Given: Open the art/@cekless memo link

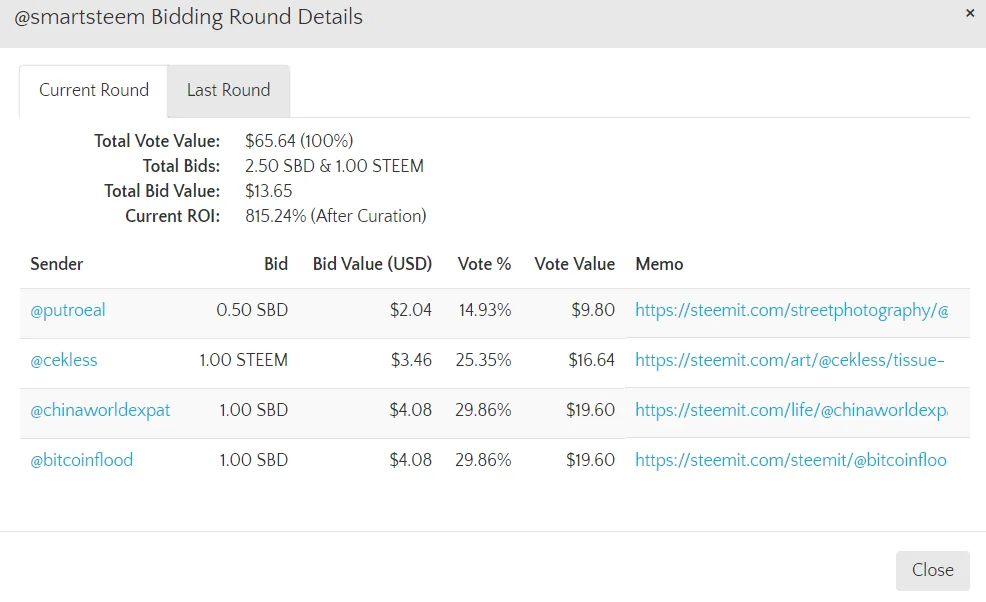Looking at the screenshot, I should pyautogui.click(x=789, y=360).
